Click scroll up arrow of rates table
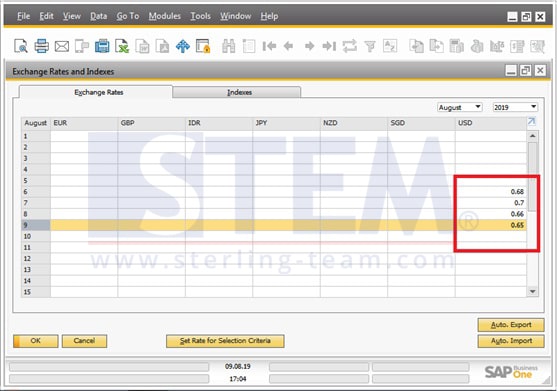Screen dimensions: 557x391 [x=532, y=136]
